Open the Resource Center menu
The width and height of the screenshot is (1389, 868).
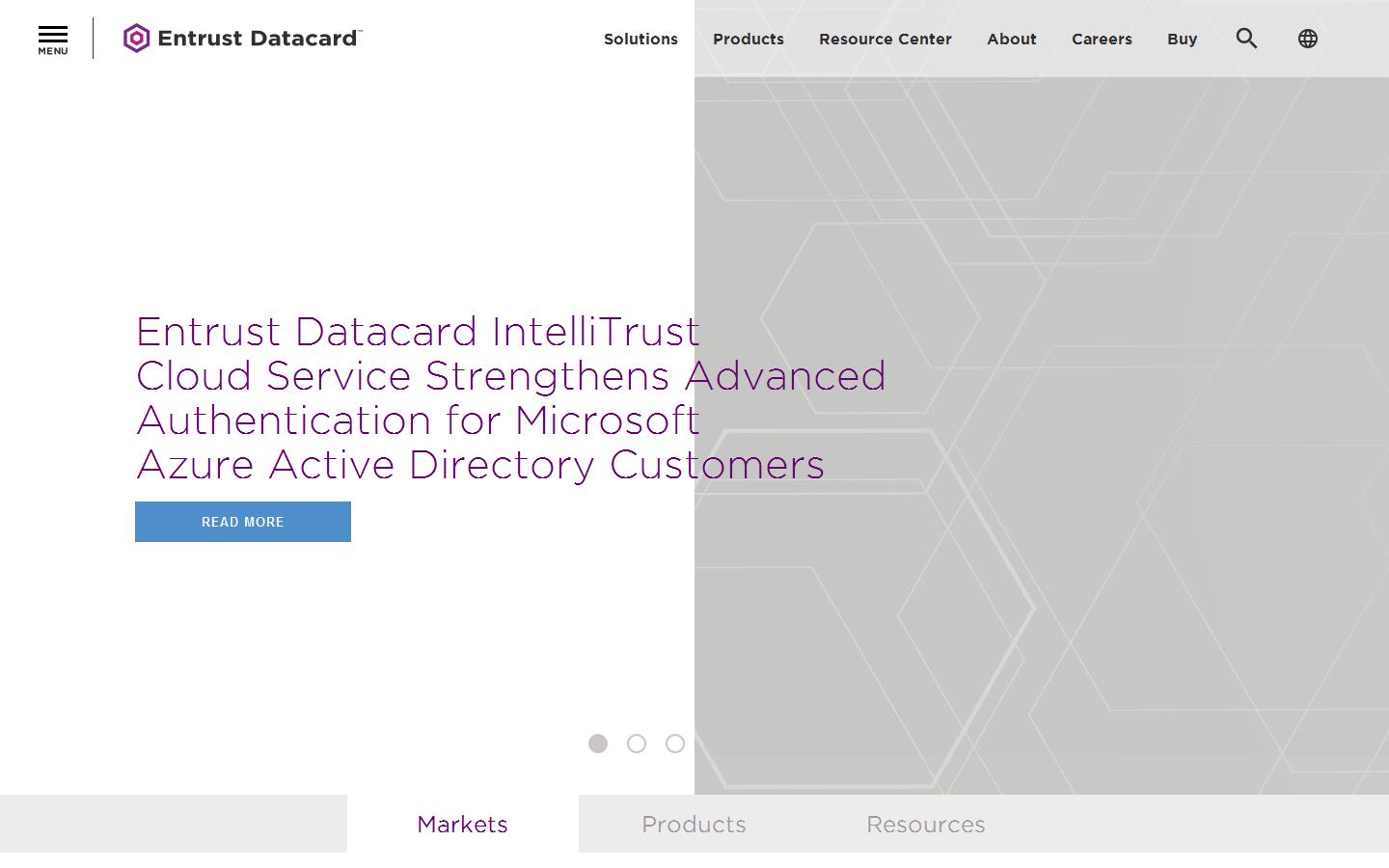point(885,39)
